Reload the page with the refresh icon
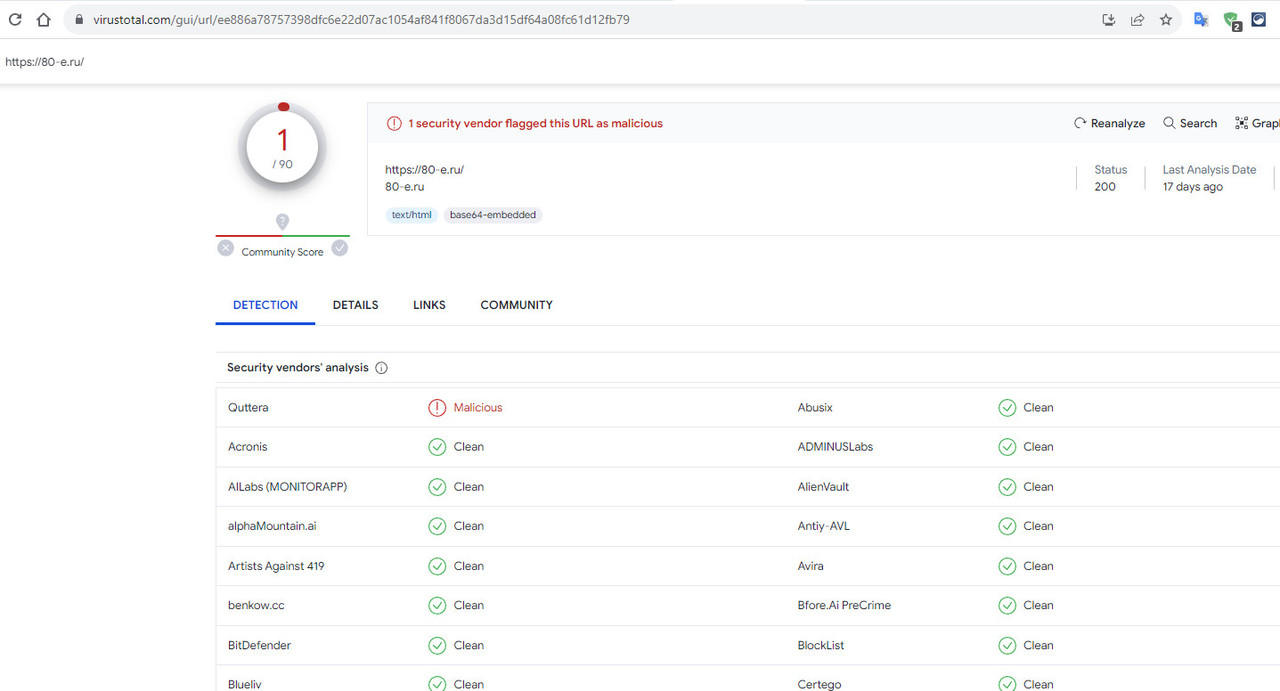 (15, 19)
